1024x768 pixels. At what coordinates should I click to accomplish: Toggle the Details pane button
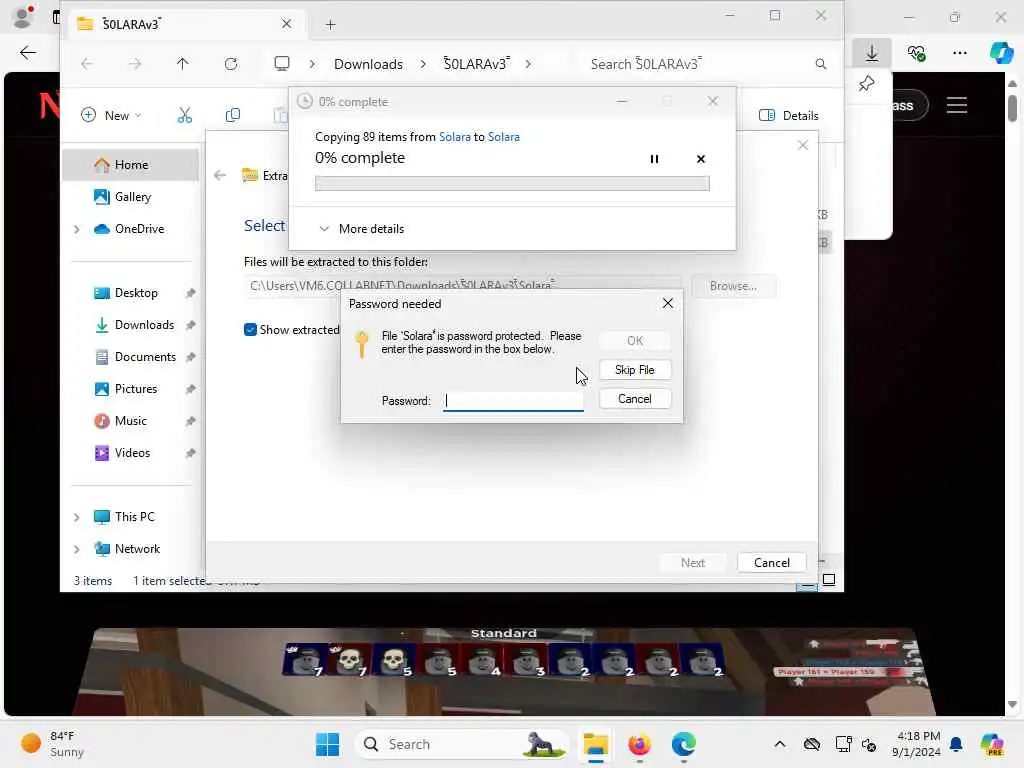click(x=789, y=116)
